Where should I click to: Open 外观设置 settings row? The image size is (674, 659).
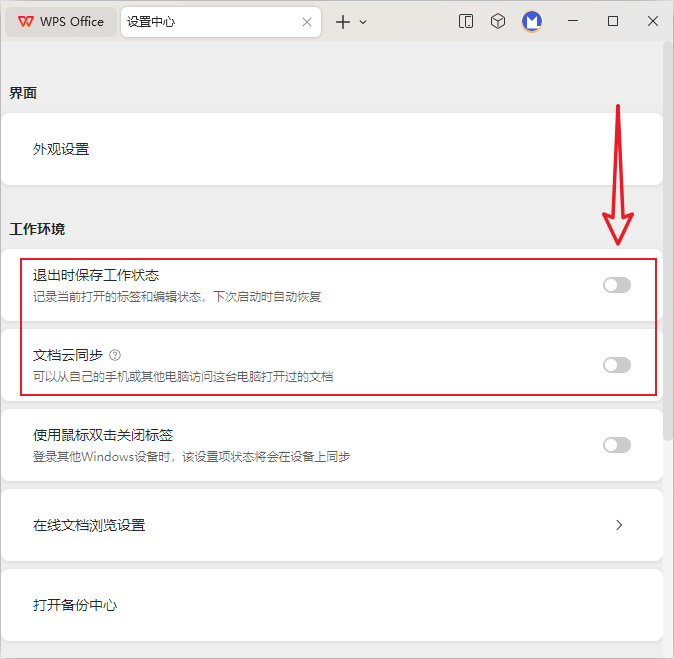61,149
